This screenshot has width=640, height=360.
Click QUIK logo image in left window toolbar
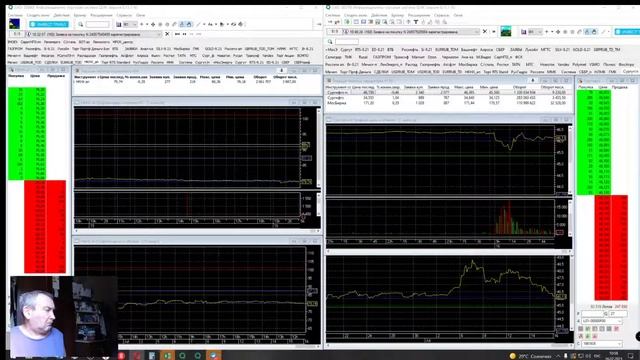pyautogui.click(x=14, y=24)
